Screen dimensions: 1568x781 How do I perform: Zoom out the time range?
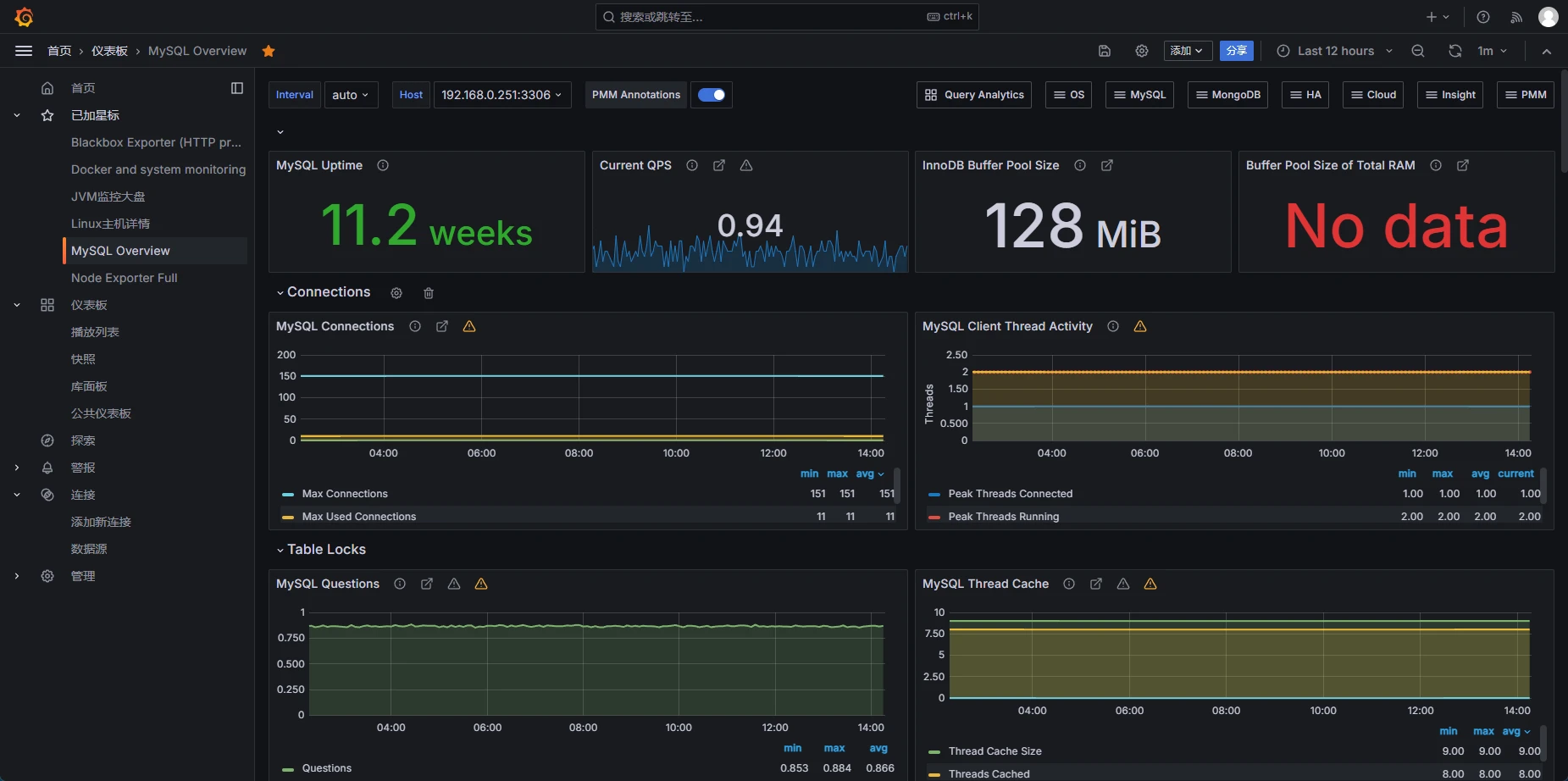click(x=1418, y=51)
